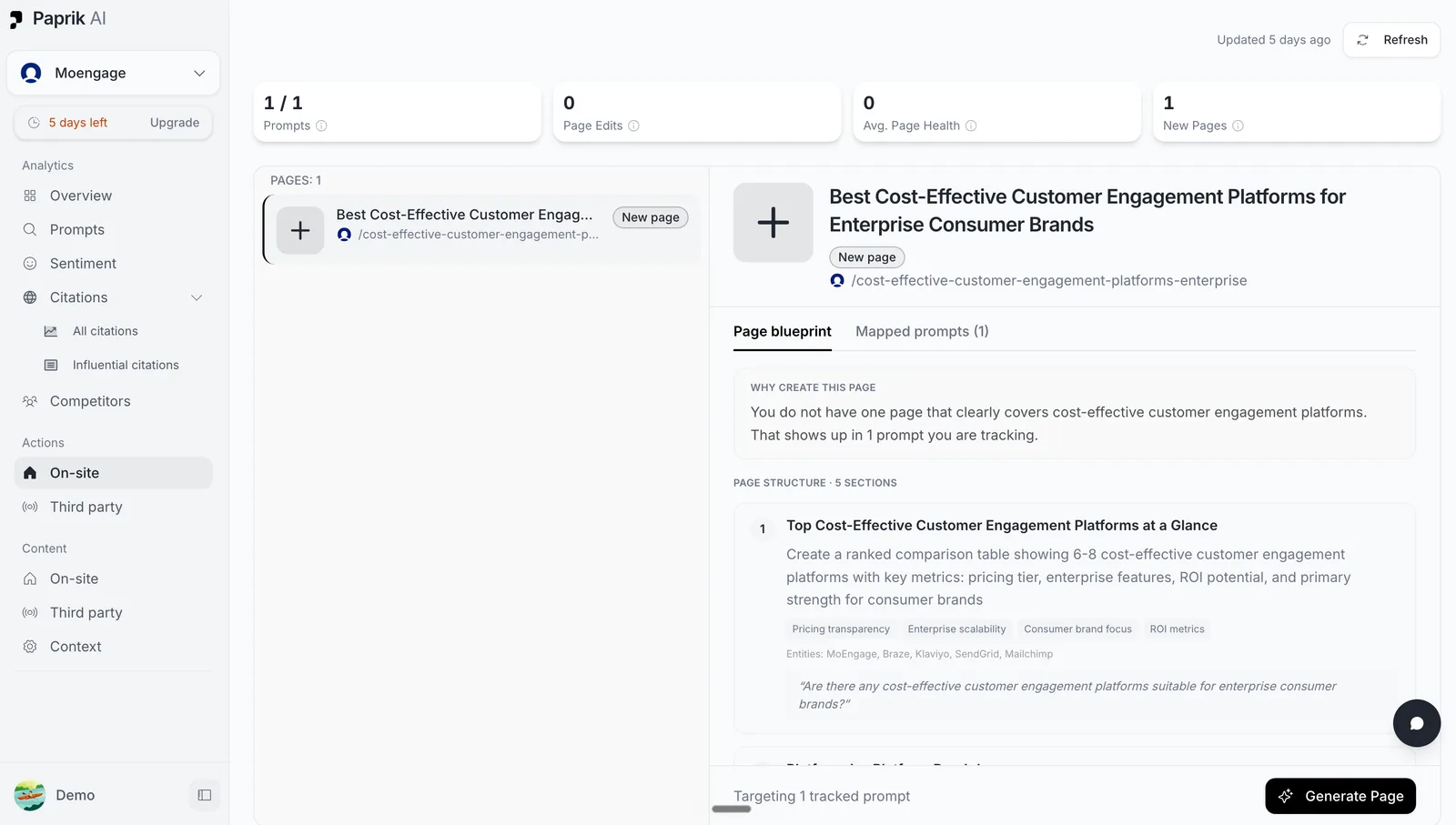1456x825 pixels.
Task: Open the Demo user account menu
Action: 55,795
